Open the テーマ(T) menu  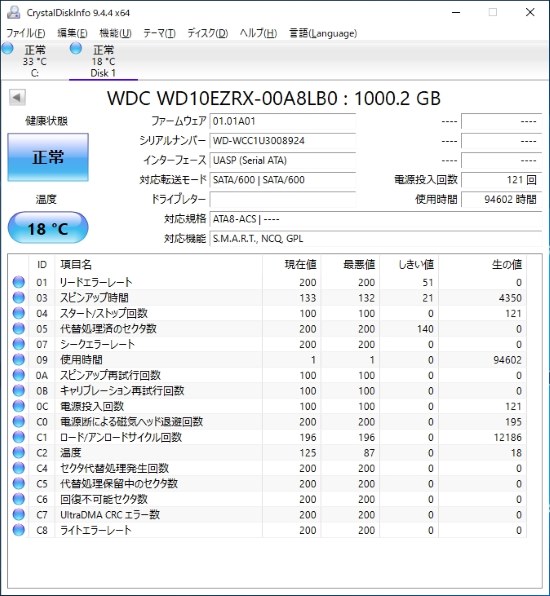click(159, 33)
